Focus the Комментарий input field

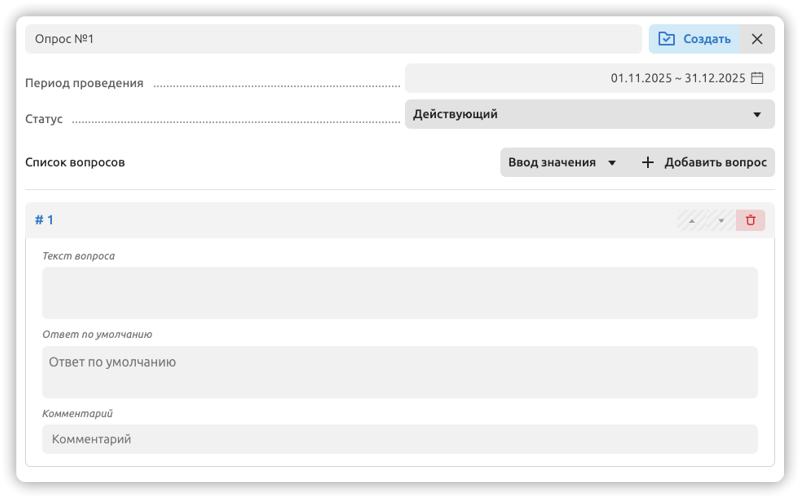(x=399, y=439)
